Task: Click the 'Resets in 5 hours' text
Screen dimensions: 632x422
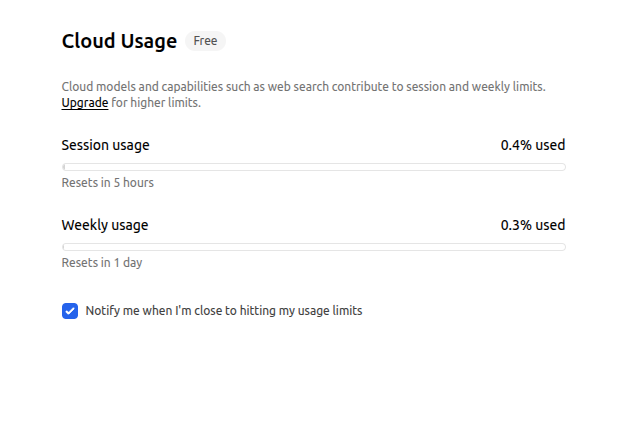Action: pyautogui.click(x=108, y=183)
